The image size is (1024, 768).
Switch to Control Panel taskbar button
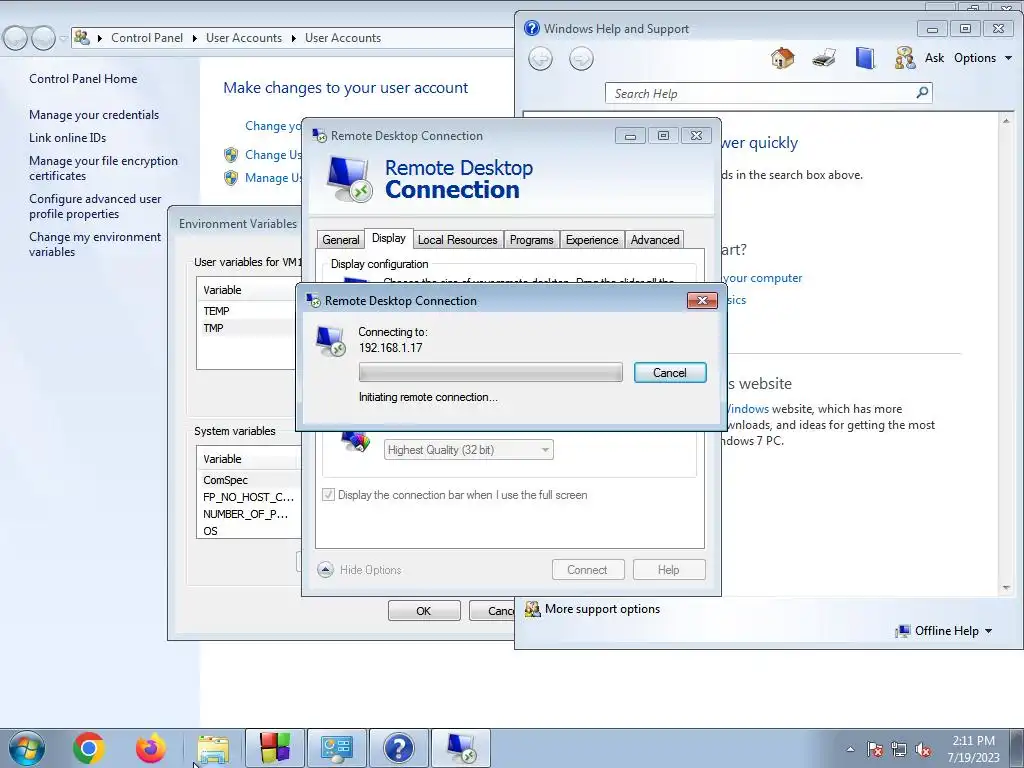pos(337,748)
